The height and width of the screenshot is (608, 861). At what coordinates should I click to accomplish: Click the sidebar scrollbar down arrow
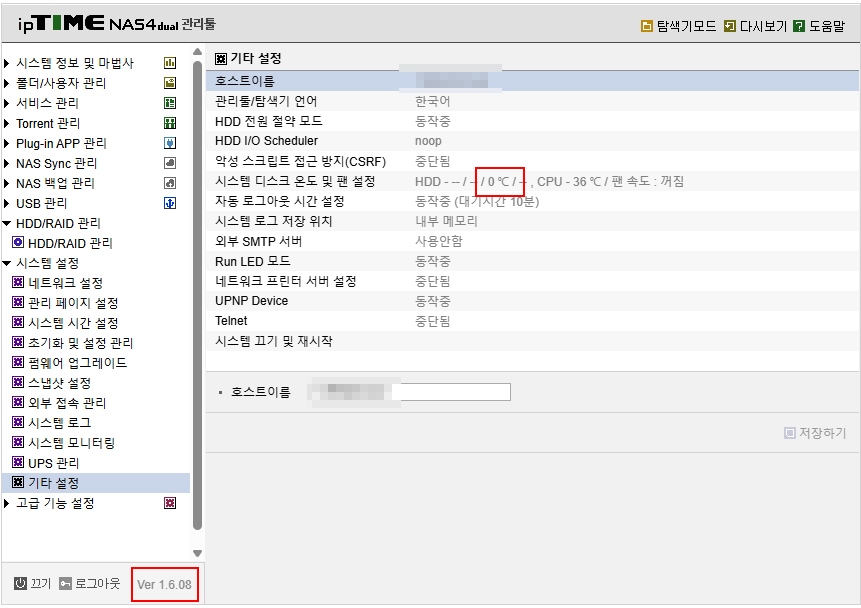(198, 554)
